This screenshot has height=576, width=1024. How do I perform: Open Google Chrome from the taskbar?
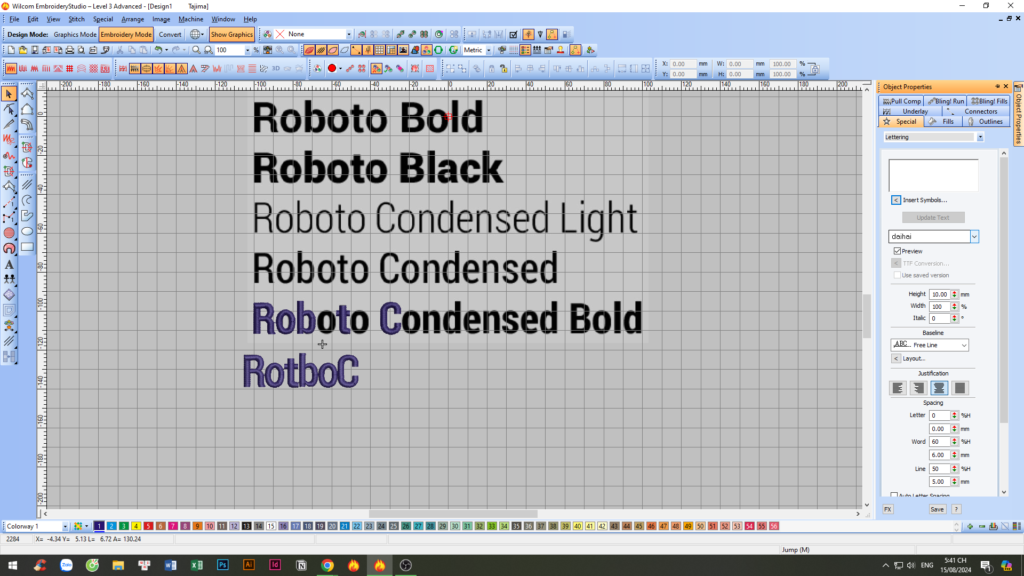327,565
